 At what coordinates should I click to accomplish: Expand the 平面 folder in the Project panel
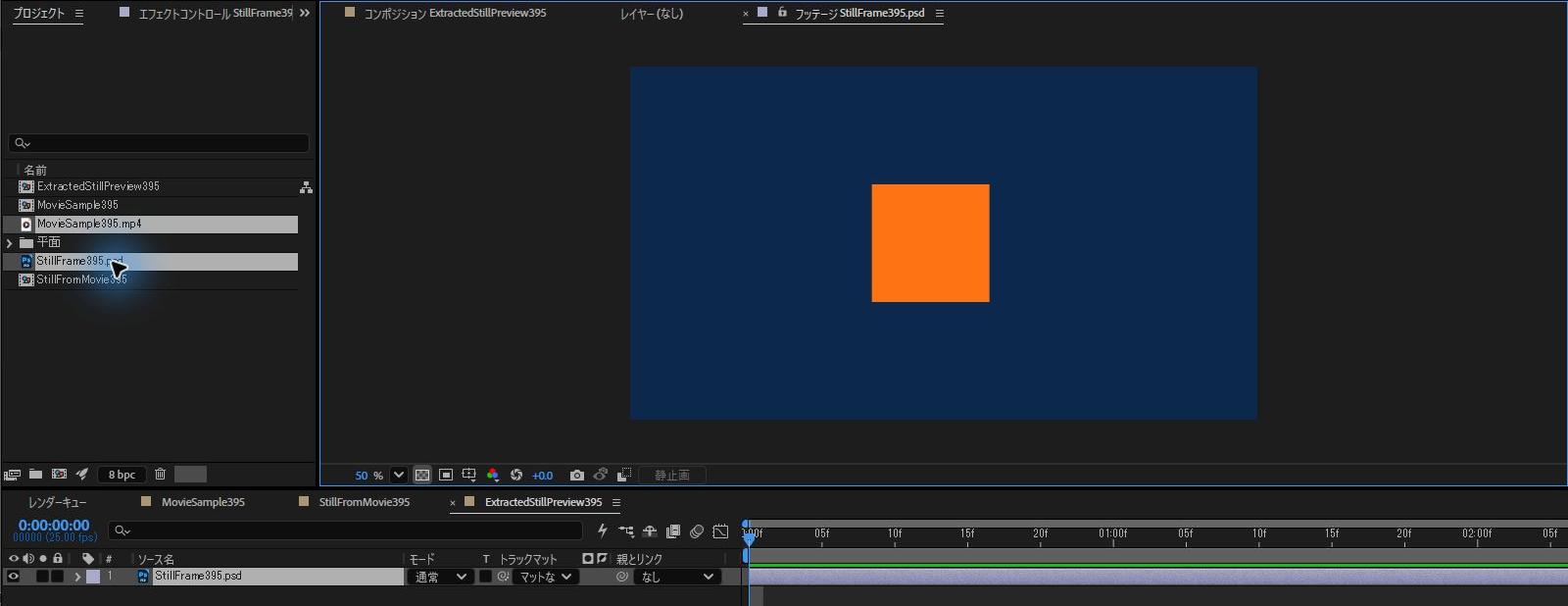tap(10, 242)
